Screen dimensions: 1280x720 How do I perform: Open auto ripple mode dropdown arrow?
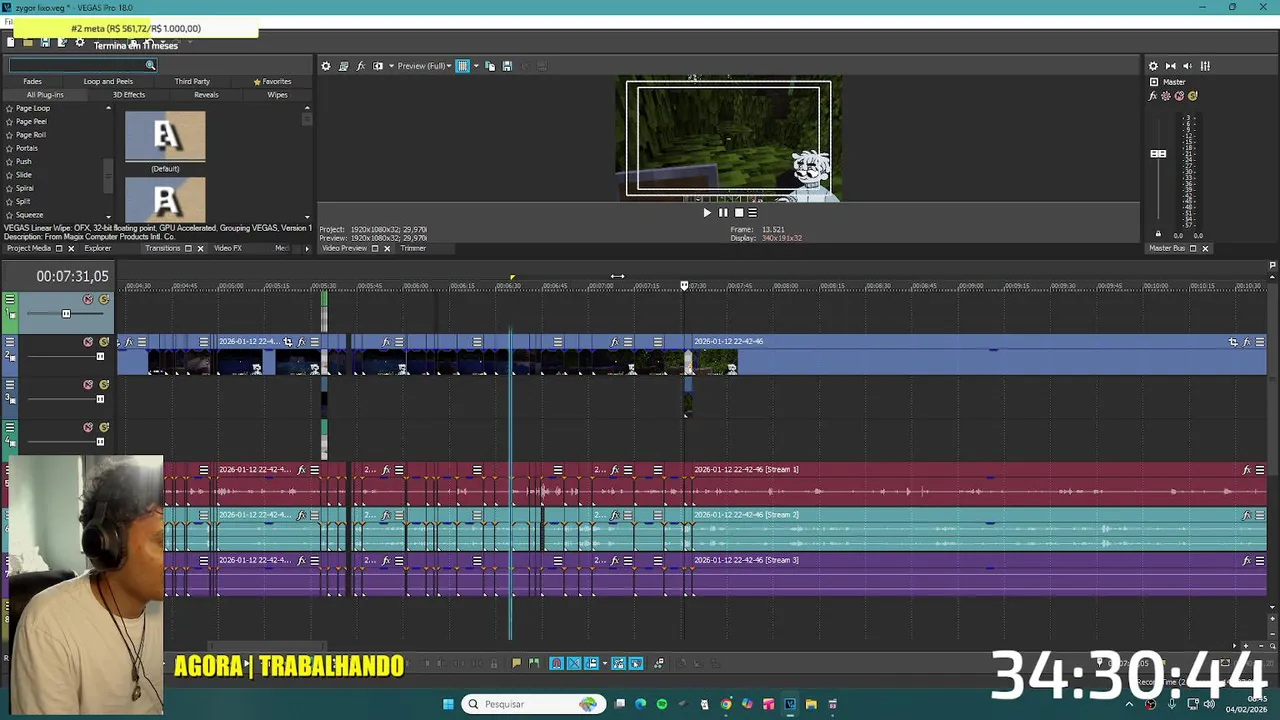click(x=603, y=663)
